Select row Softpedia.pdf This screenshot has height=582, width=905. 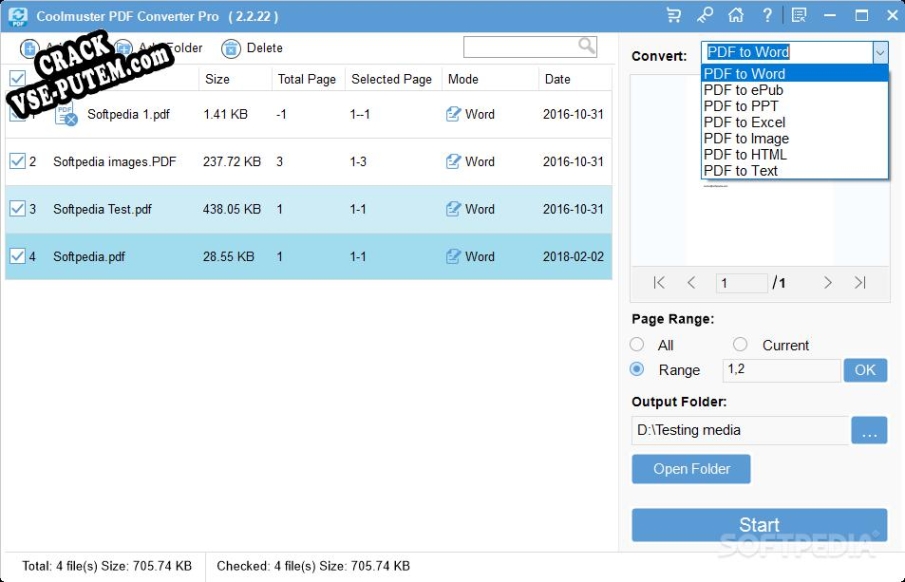(308, 256)
